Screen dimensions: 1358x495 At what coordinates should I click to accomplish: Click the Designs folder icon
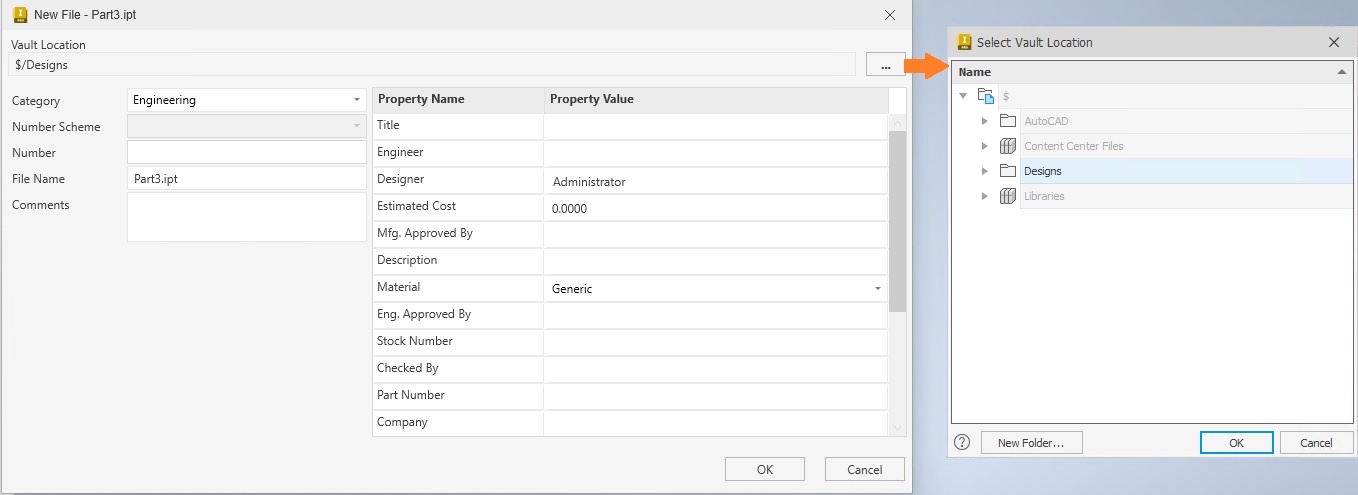pos(1008,171)
